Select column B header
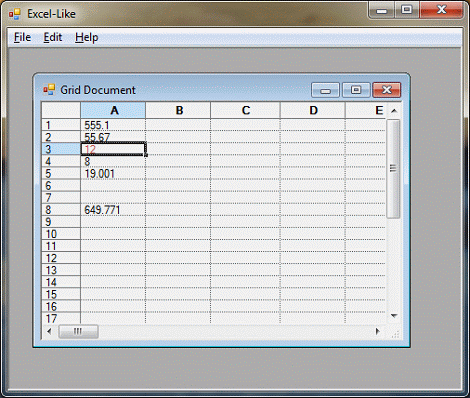 point(178,110)
